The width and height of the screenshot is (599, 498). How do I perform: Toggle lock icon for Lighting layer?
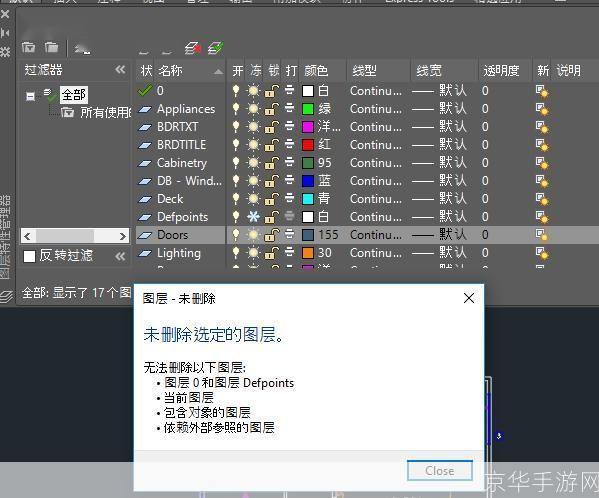click(x=272, y=253)
